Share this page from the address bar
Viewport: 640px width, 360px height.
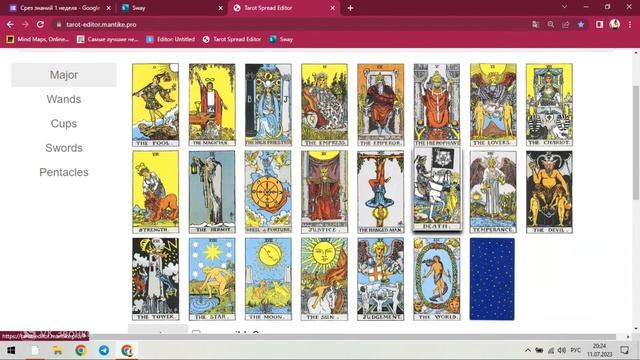pyautogui.click(x=566, y=24)
